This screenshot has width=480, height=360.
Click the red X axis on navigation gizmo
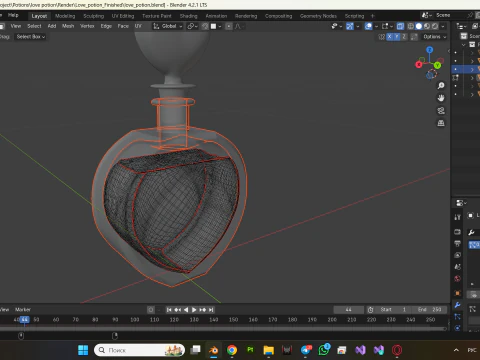coord(419,64)
